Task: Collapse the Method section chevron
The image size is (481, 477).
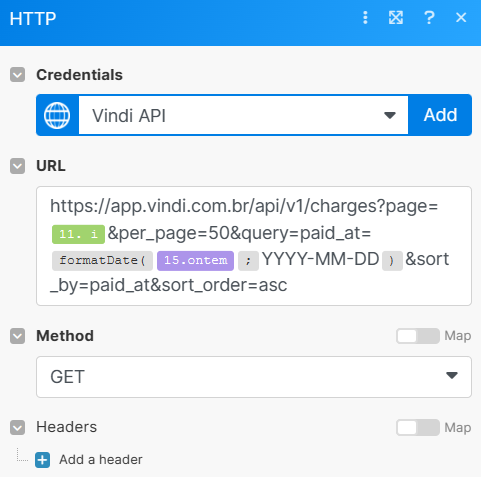Action: point(17,336)
